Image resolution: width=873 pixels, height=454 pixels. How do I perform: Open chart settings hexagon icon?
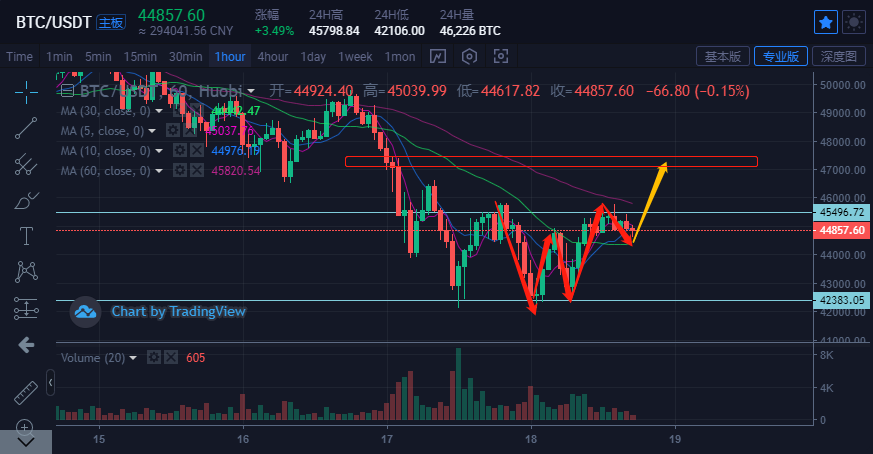pos(470,56)
